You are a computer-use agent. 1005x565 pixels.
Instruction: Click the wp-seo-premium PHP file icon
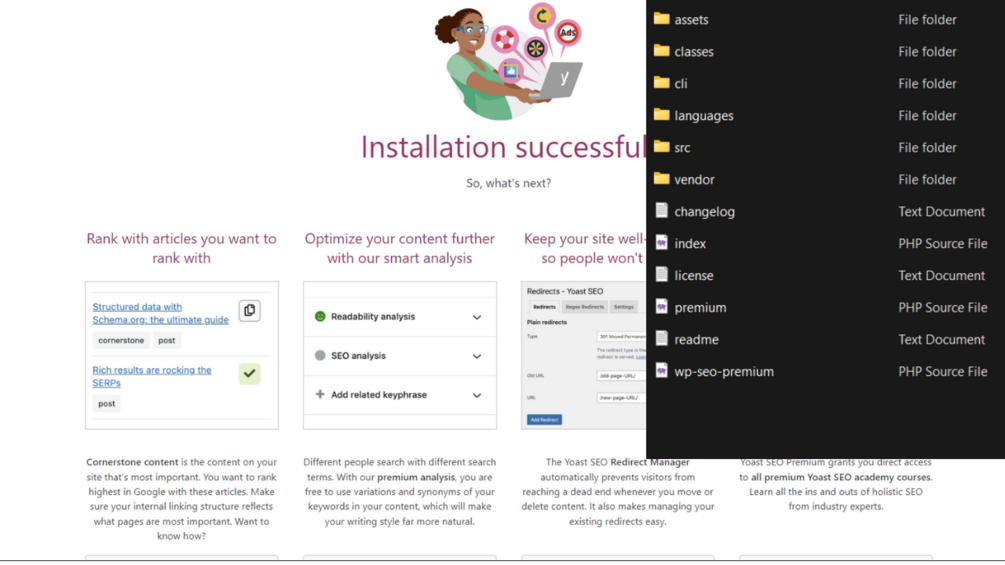(661, 371)
